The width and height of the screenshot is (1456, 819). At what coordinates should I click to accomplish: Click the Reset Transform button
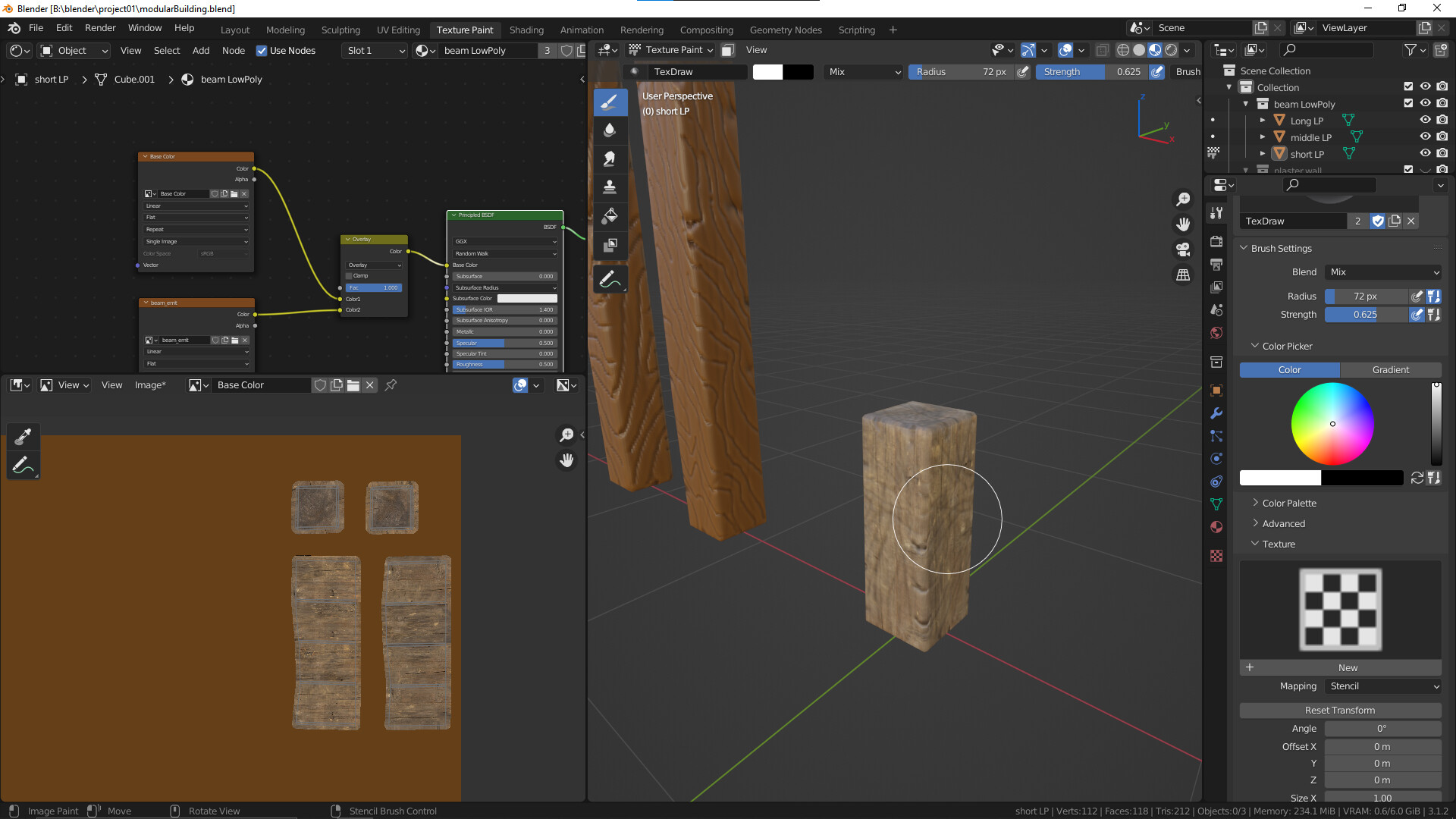tap(1339, 711)
